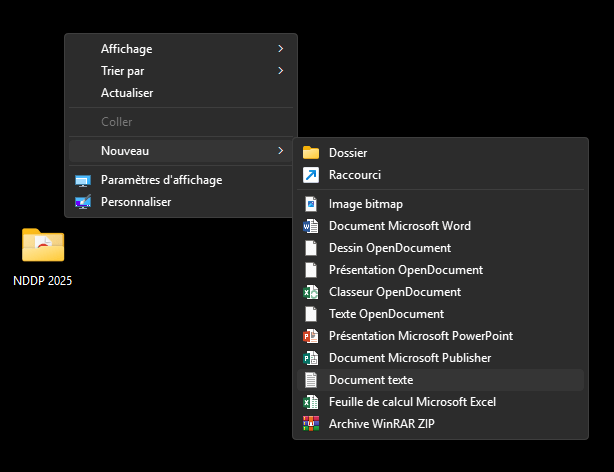Click the Raccourci shortcut arrow icon

(311, 175)
